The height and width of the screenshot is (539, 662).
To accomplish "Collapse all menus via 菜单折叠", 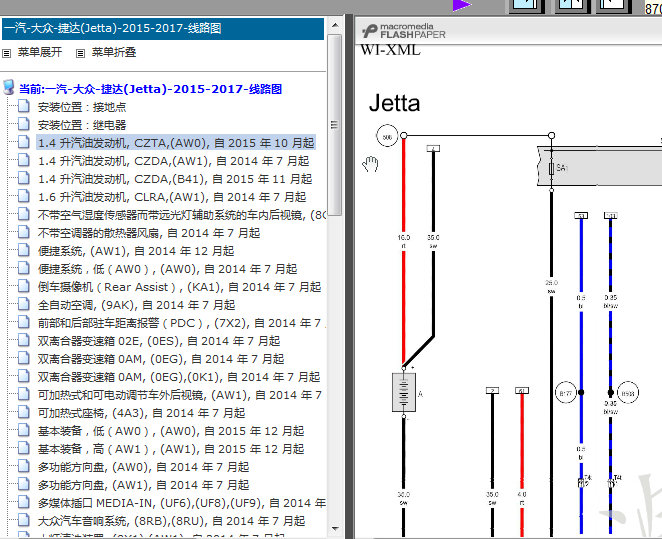I will 114,52.
